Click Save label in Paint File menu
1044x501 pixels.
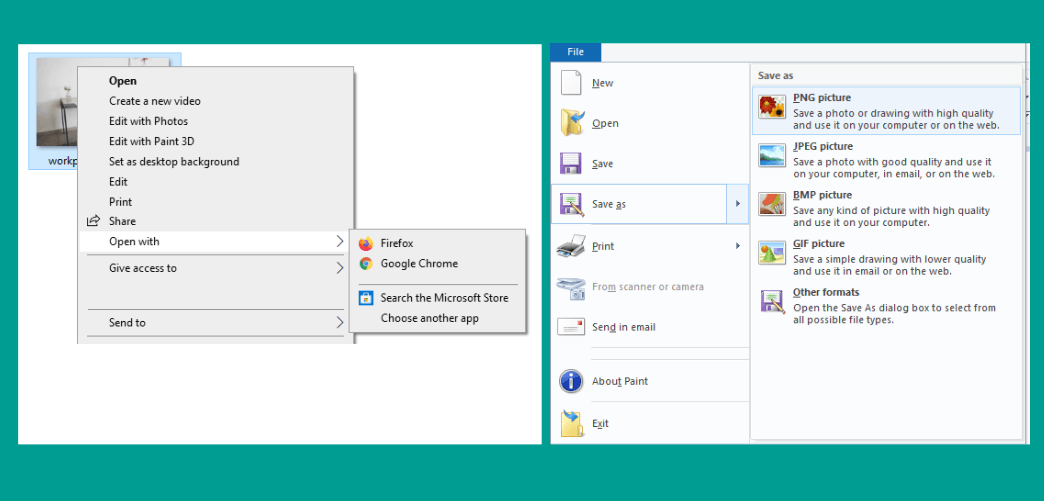(603, 164)
